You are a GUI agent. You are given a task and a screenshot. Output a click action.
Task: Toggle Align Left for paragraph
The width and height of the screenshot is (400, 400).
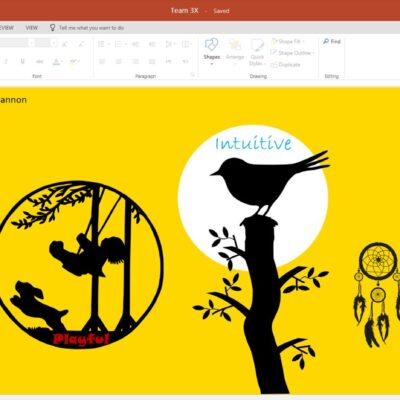pyautogui.click(x=102, y=61)
